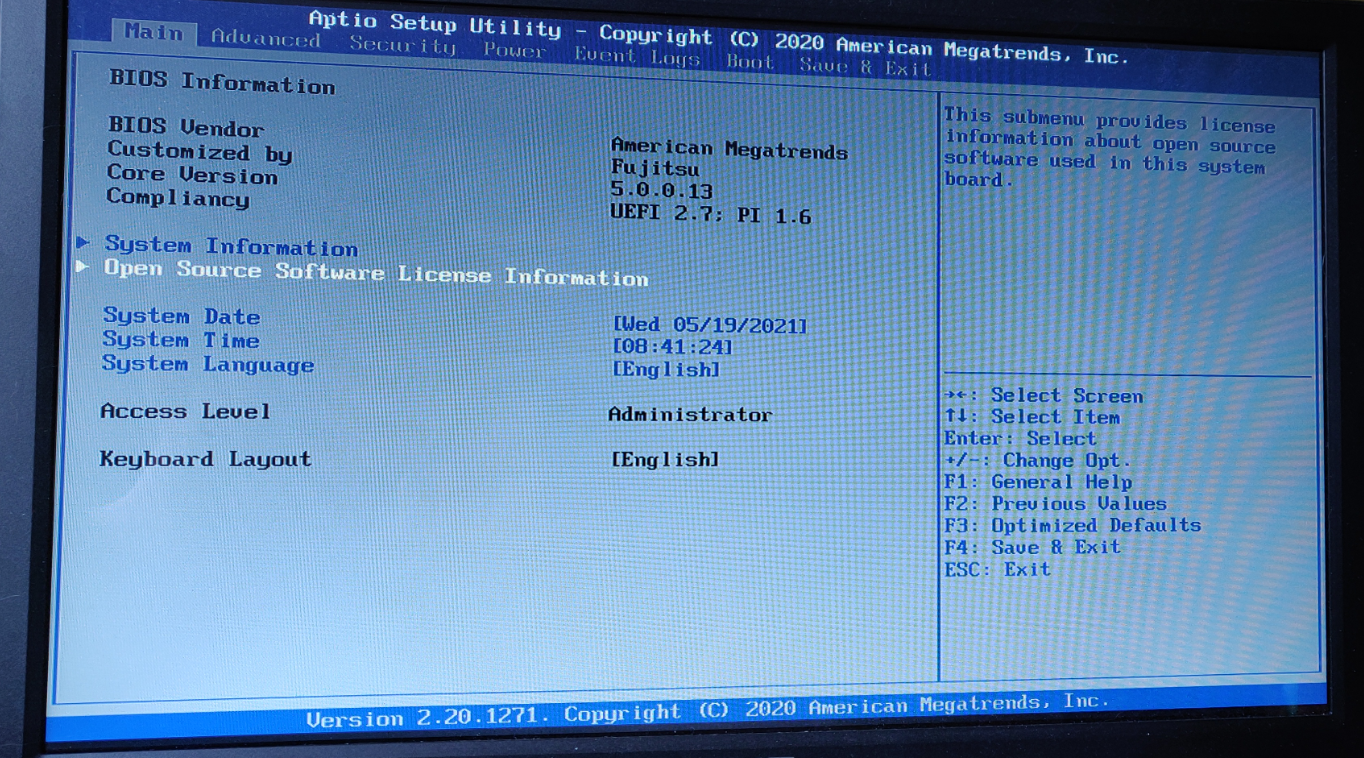Screen dimensions: 1364x758
Task: Select the System Language label
Action: [207, 364]
